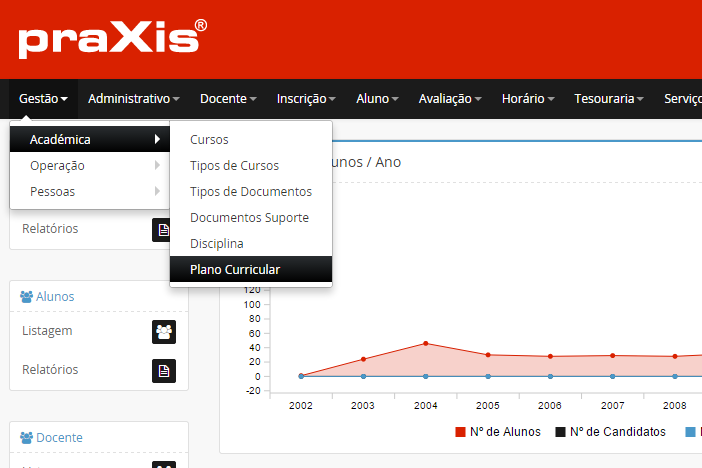Image resolution: width=702 pixels, height=468 pixels.
Task: Click the Alunos Relatórios document icon
Action: click(164, 370)
